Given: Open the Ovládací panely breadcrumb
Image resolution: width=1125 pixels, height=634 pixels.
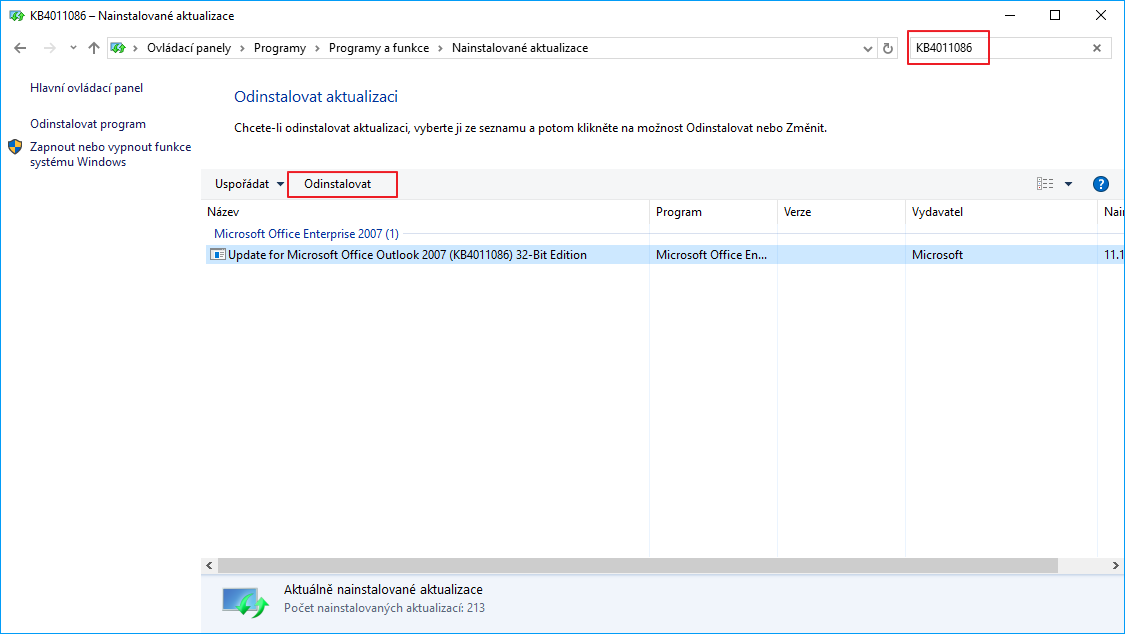Looking at the screenshot, I should (189, 48).
